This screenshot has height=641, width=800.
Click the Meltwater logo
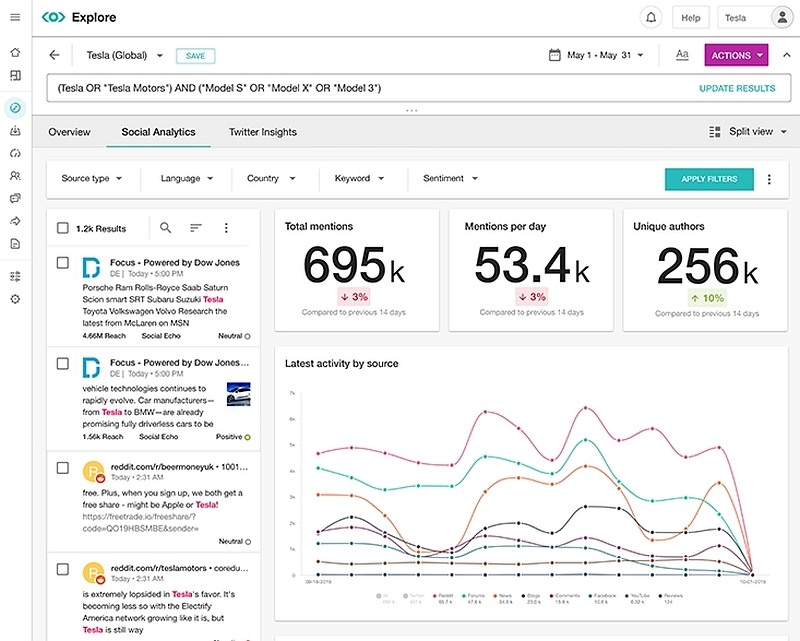point(54,17)
